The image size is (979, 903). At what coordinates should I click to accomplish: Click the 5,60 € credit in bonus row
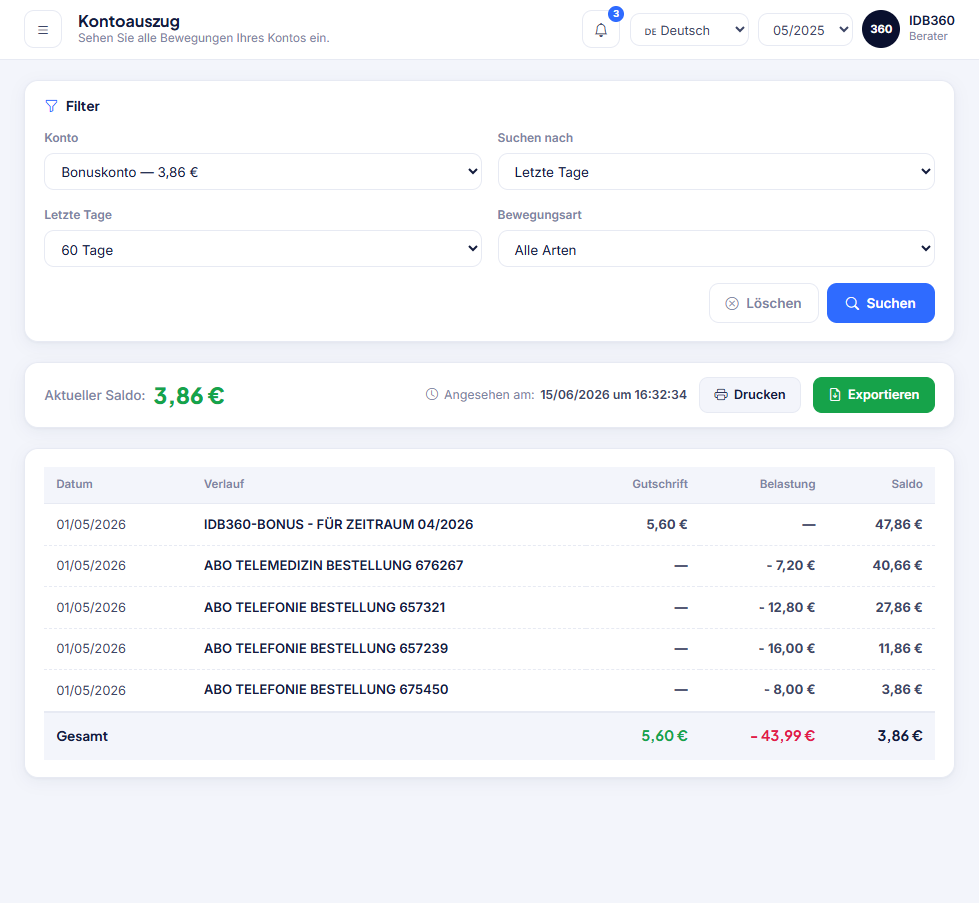coord(667,525)
